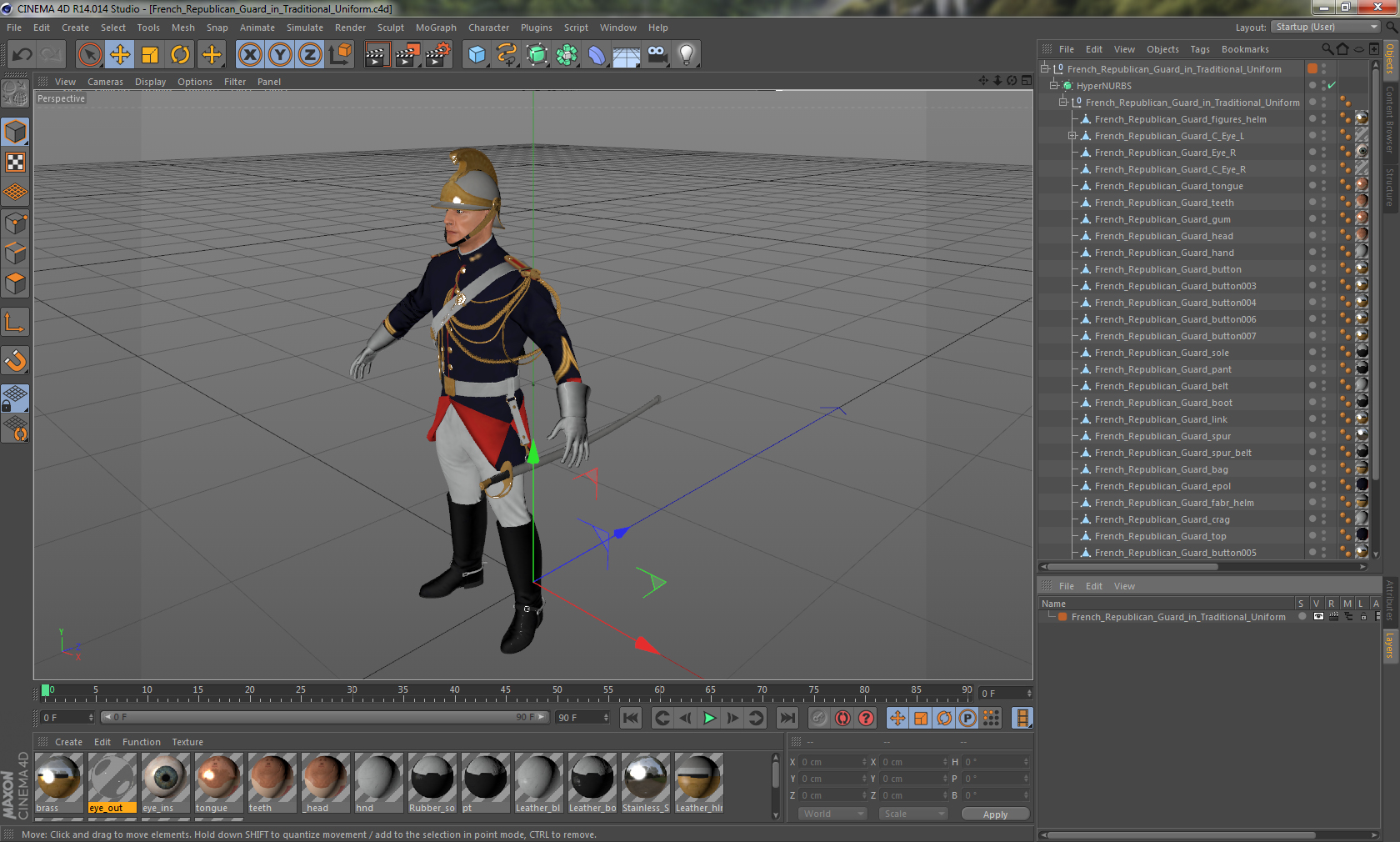
Task: Open the World coordinate dropdown
Action: coord(833,814)
